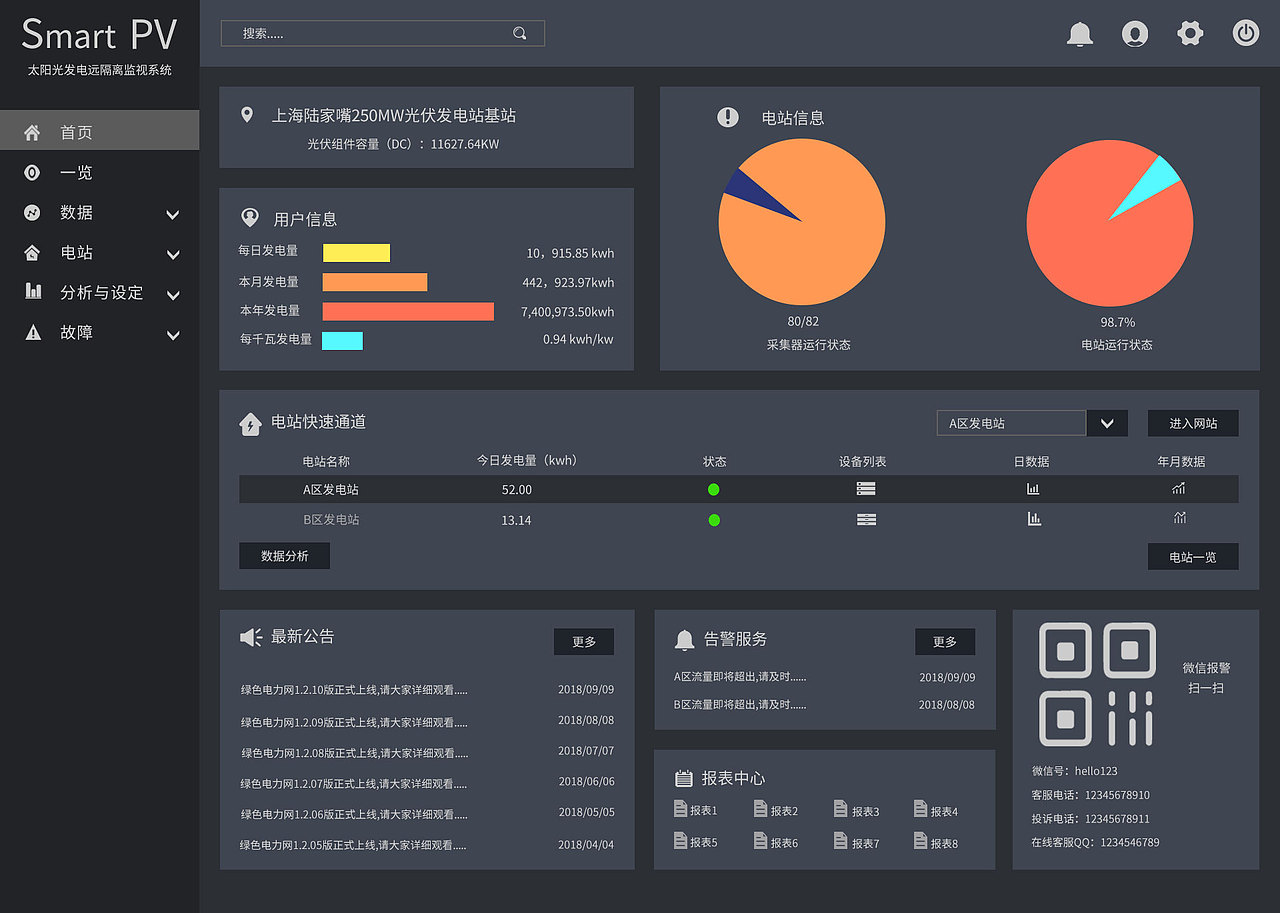The height and width of the screenshot is (913, 1280).
Task: Expand the 分析与设定 sidebar chevron
Action: tap(173, 295)
